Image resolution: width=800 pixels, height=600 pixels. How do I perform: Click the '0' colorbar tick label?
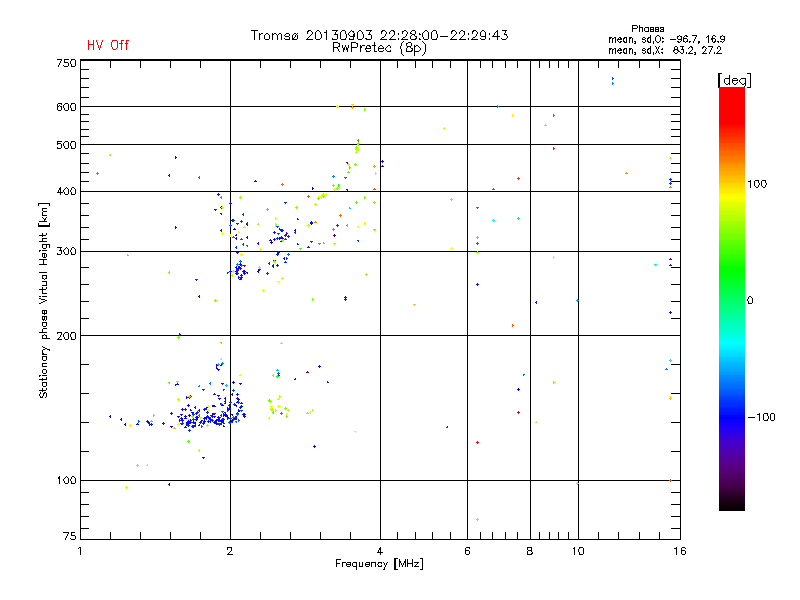pos(750,300)
